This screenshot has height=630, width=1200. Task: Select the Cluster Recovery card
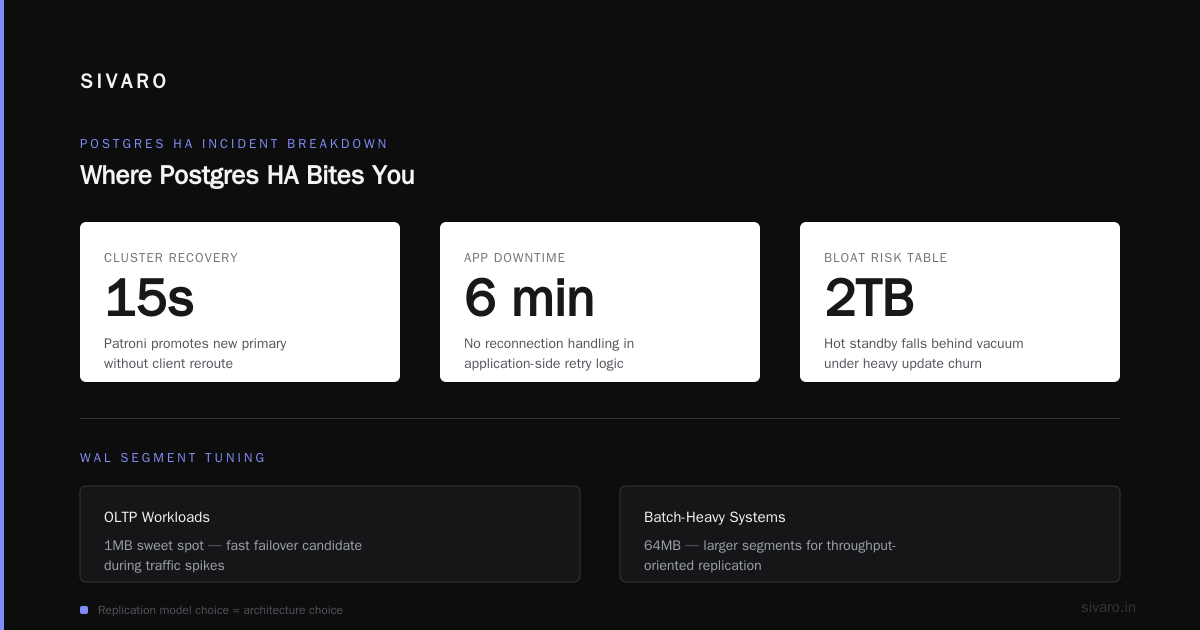[240, 302]
